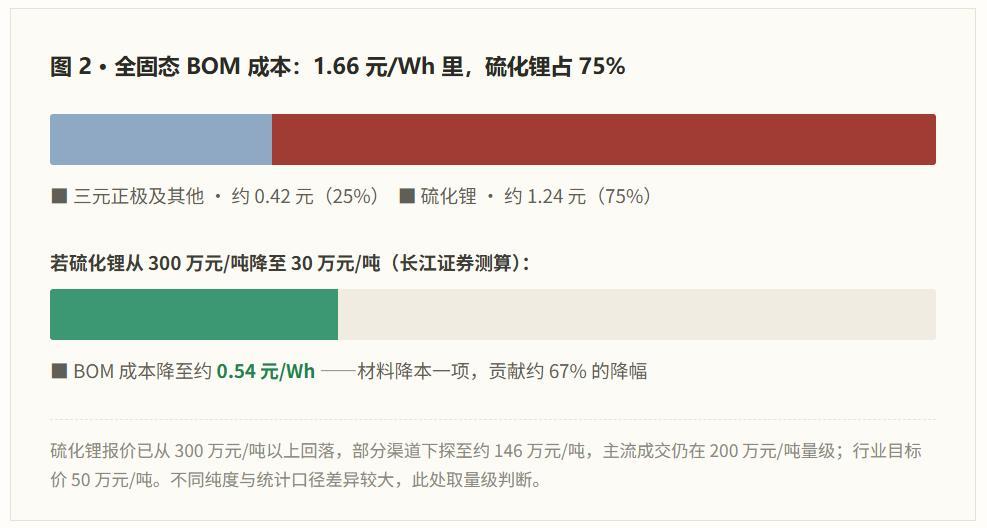Click the beige remaining portion of lower bar
987x528 pixels.
tap(637, 314)
